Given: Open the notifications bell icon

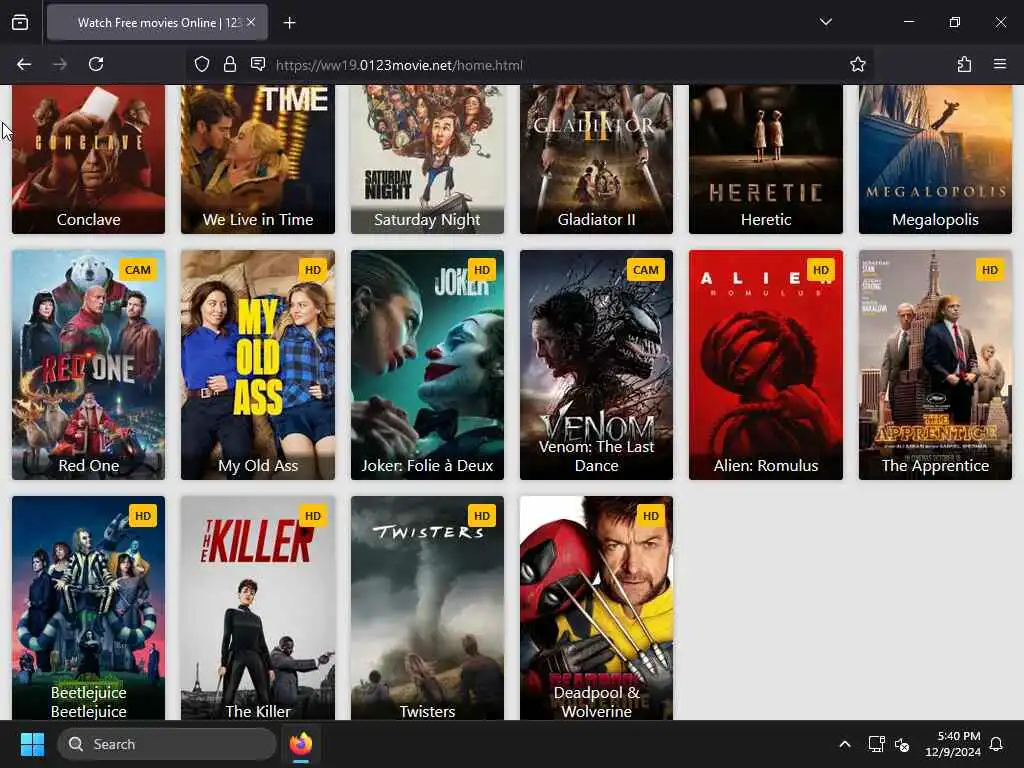Looking at the screenshot, I should [x=996, y=744].
